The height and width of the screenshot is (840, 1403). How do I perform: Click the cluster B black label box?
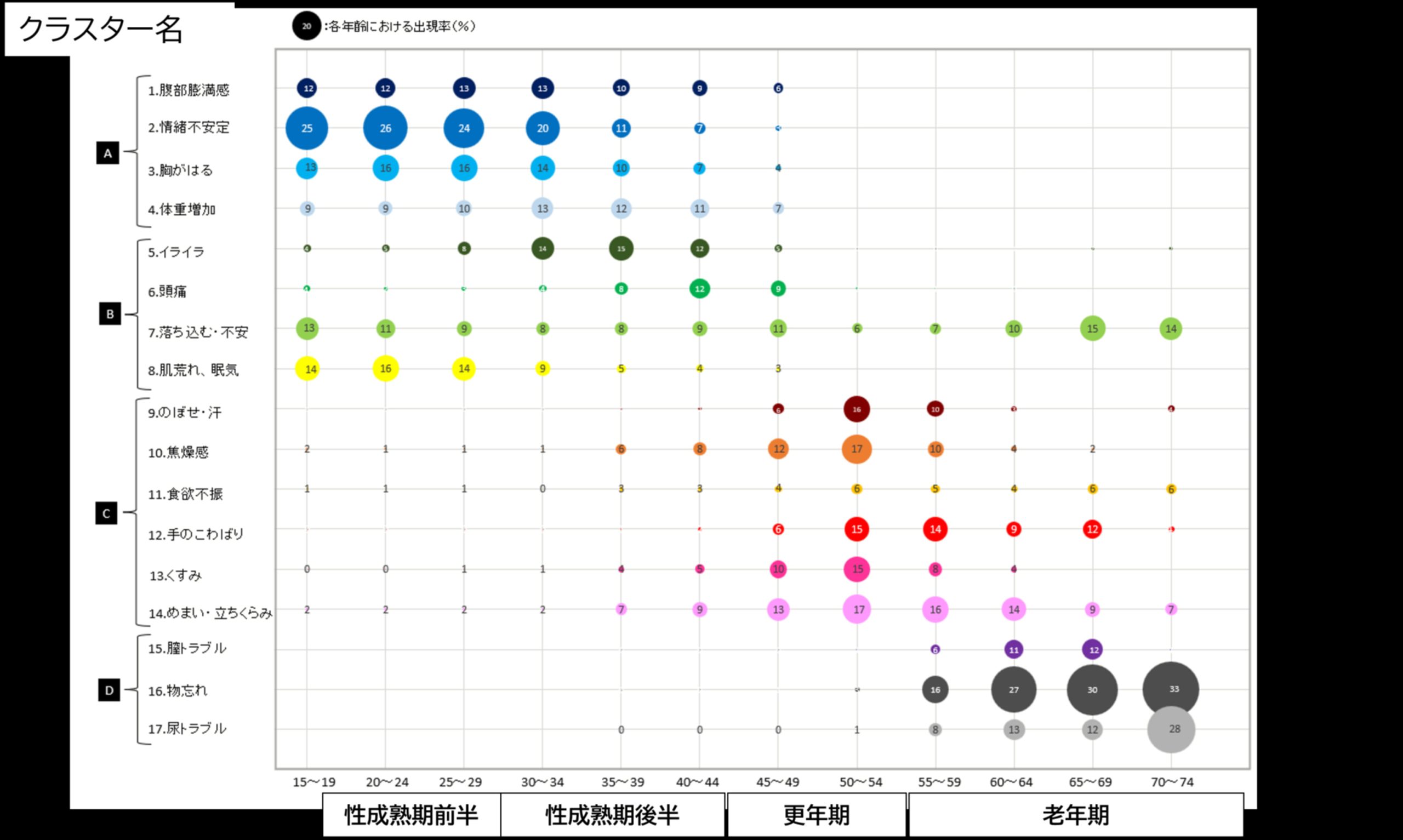[110, 314]
